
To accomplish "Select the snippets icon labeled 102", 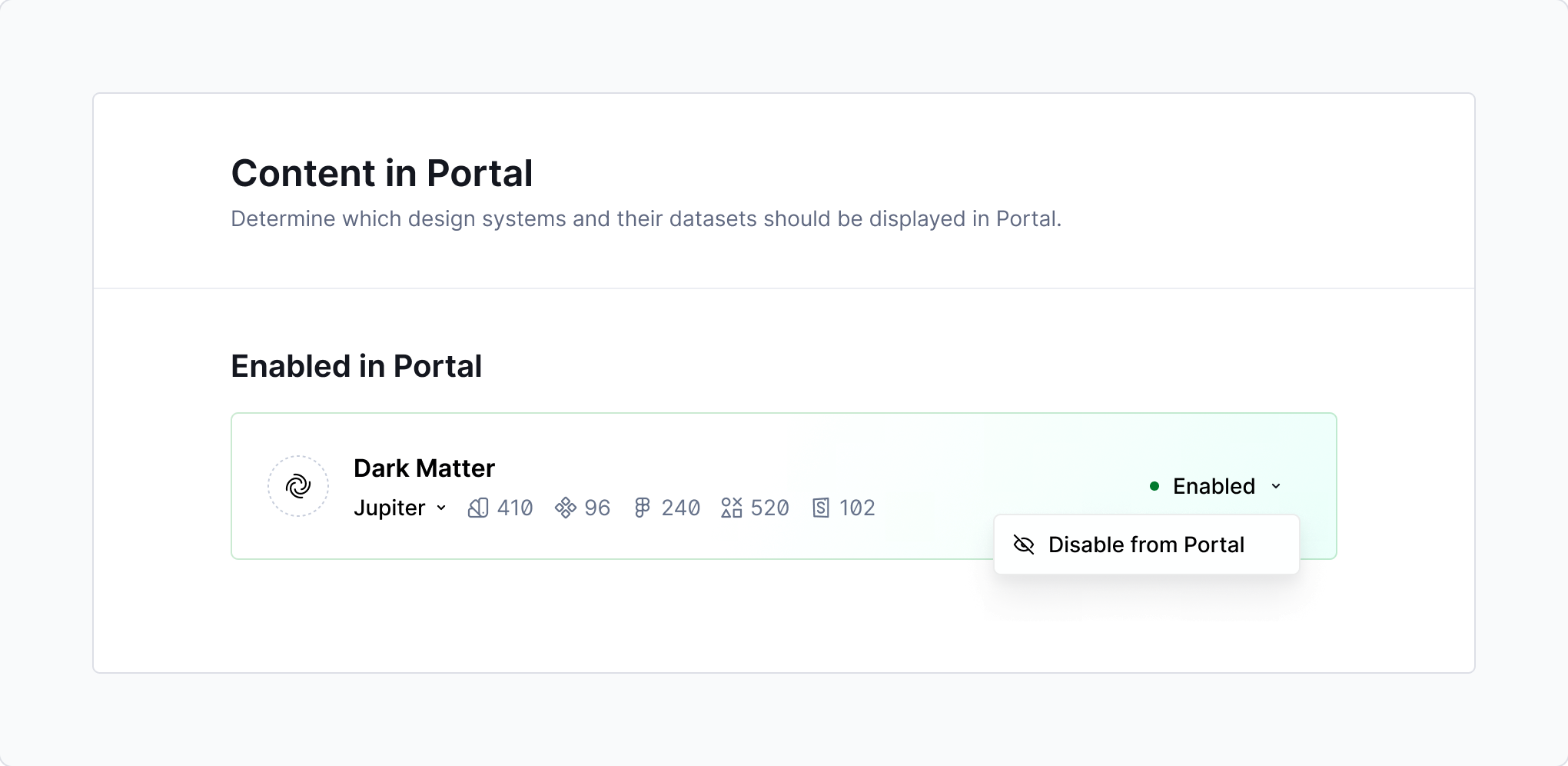I will (x=821, y=508).
